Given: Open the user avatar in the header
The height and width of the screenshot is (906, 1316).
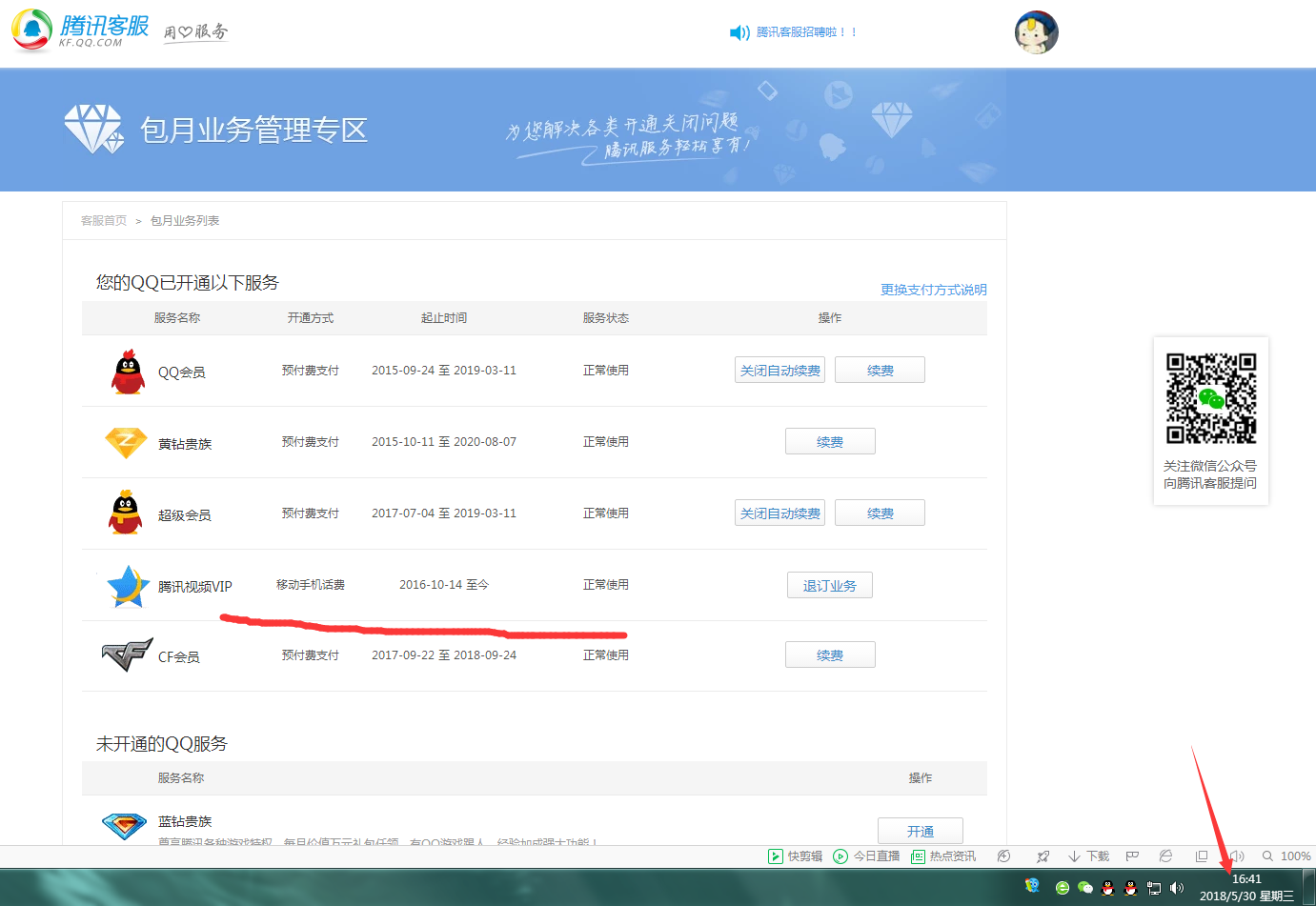Looking at the screenshot, I should click(x=1037, y=32).
